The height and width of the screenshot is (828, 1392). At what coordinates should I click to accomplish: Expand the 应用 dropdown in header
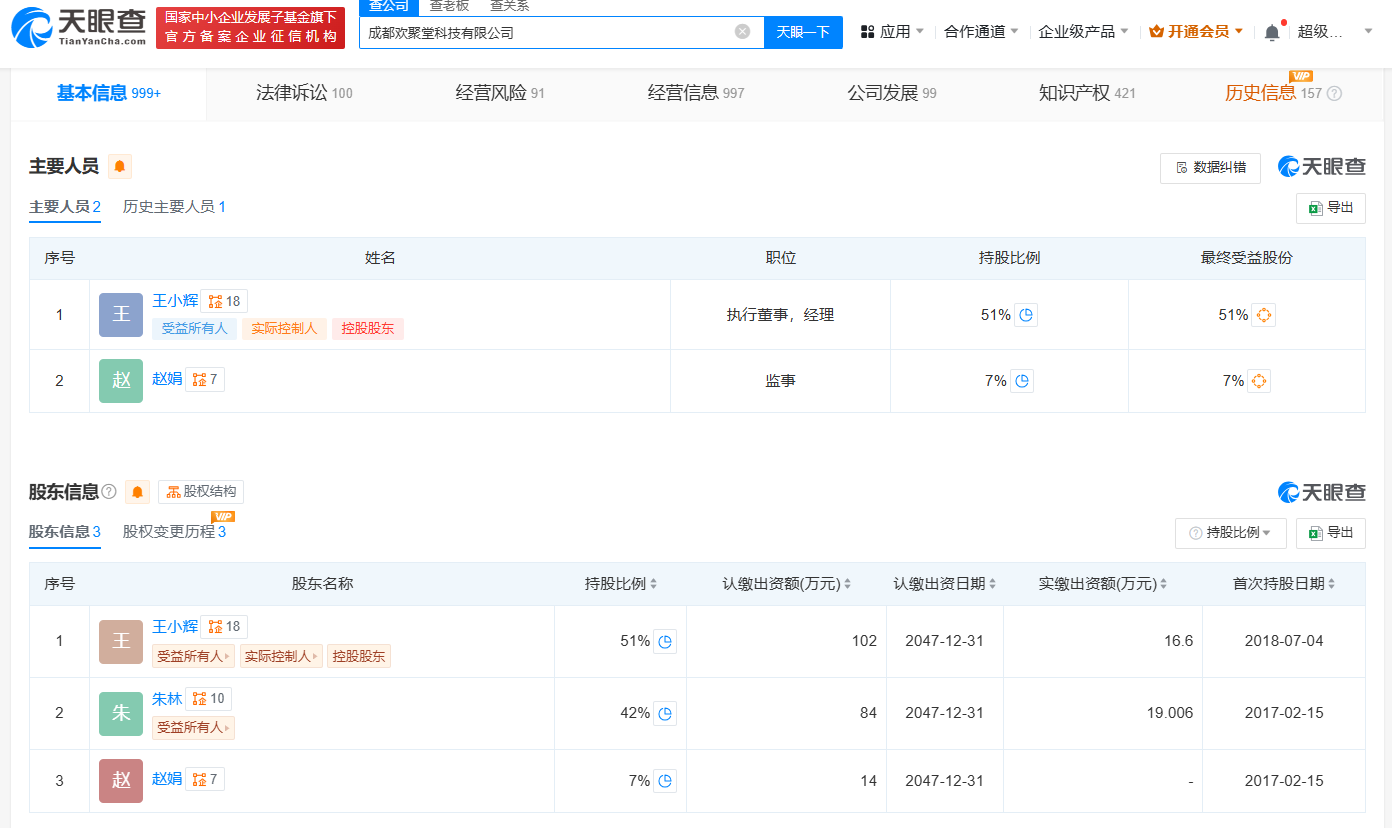892,31
